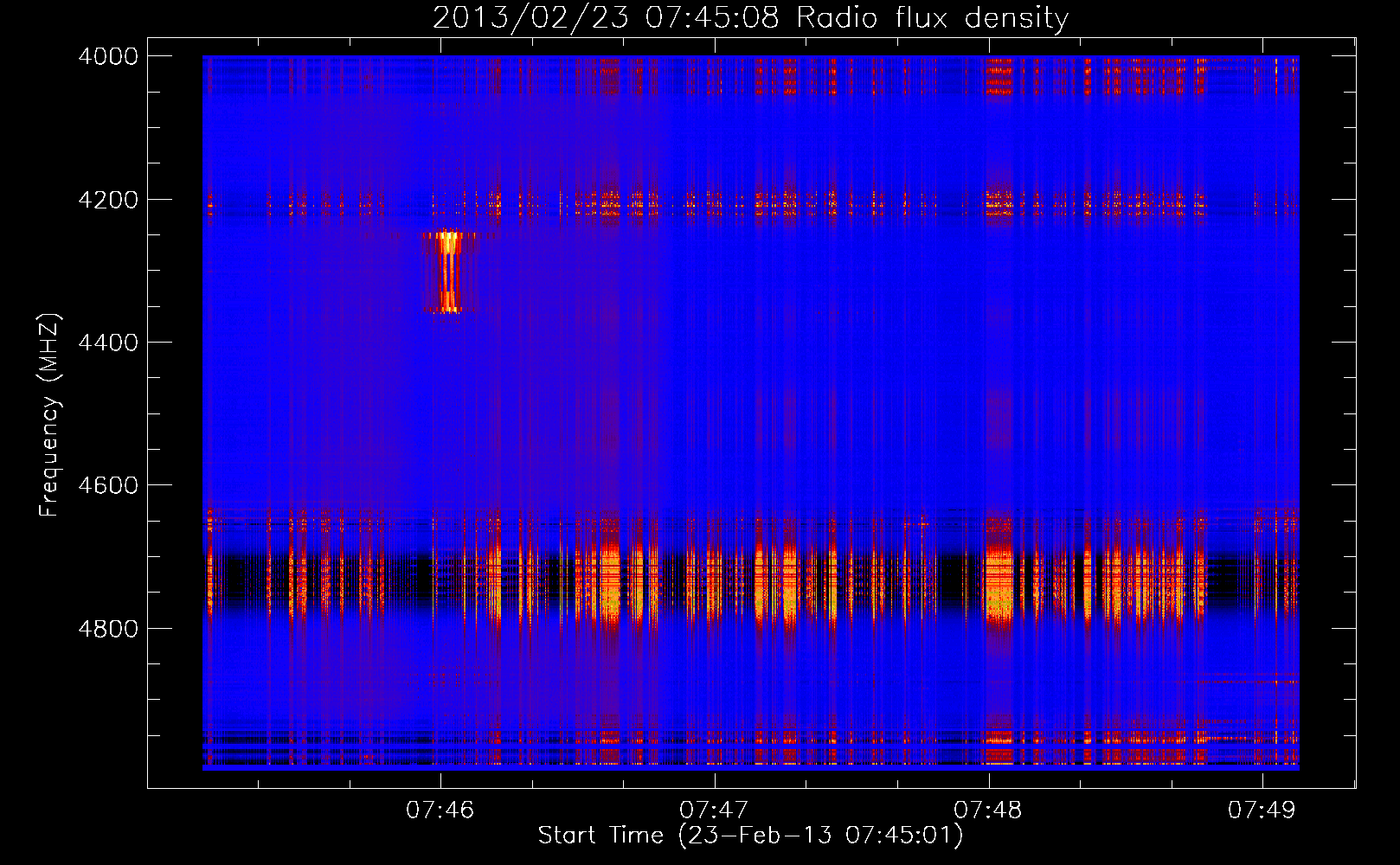
Task: Click the '07:47' time axis label
Action: (x=714, y=811)
